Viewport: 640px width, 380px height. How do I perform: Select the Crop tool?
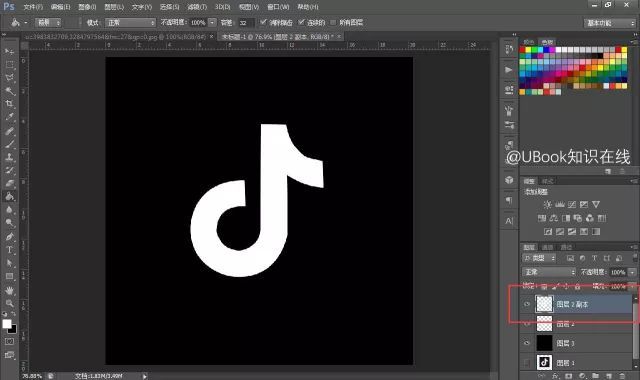[9, 104]
